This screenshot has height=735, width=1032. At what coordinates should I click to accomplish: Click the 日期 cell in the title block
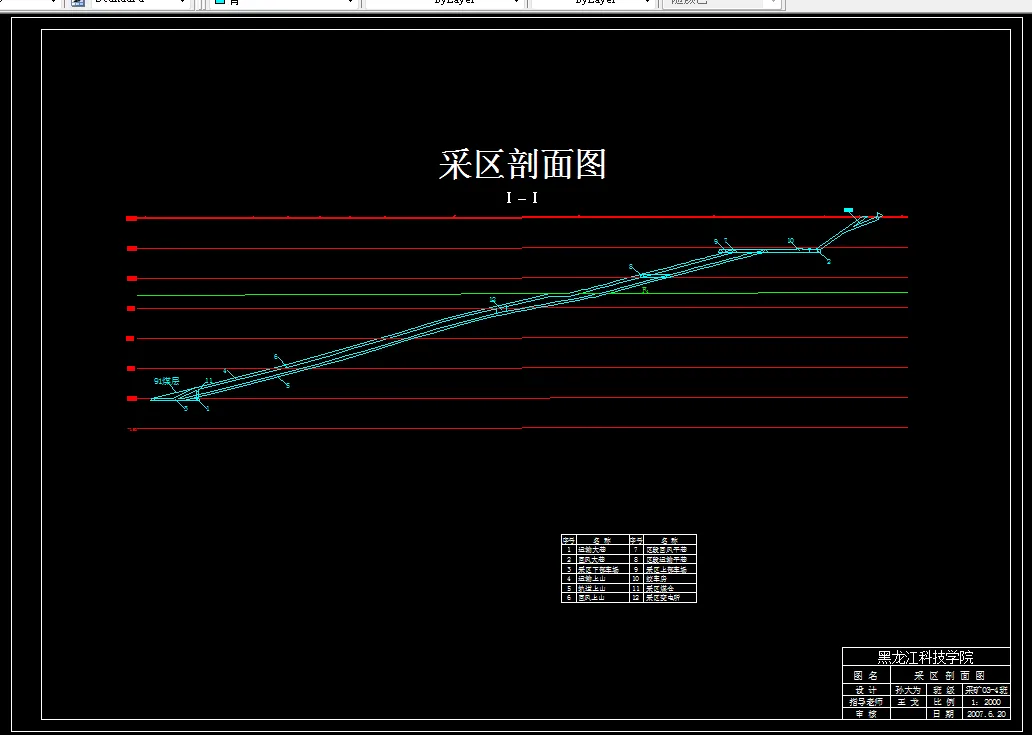point(944,714)
